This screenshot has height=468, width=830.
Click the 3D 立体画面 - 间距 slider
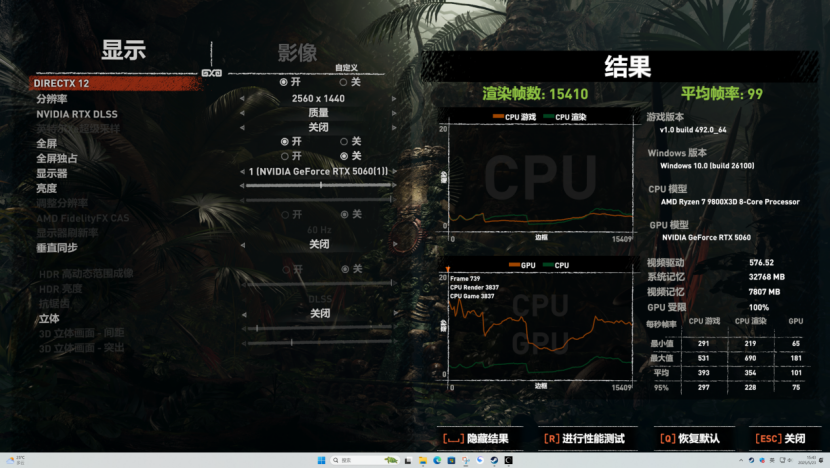319,328
